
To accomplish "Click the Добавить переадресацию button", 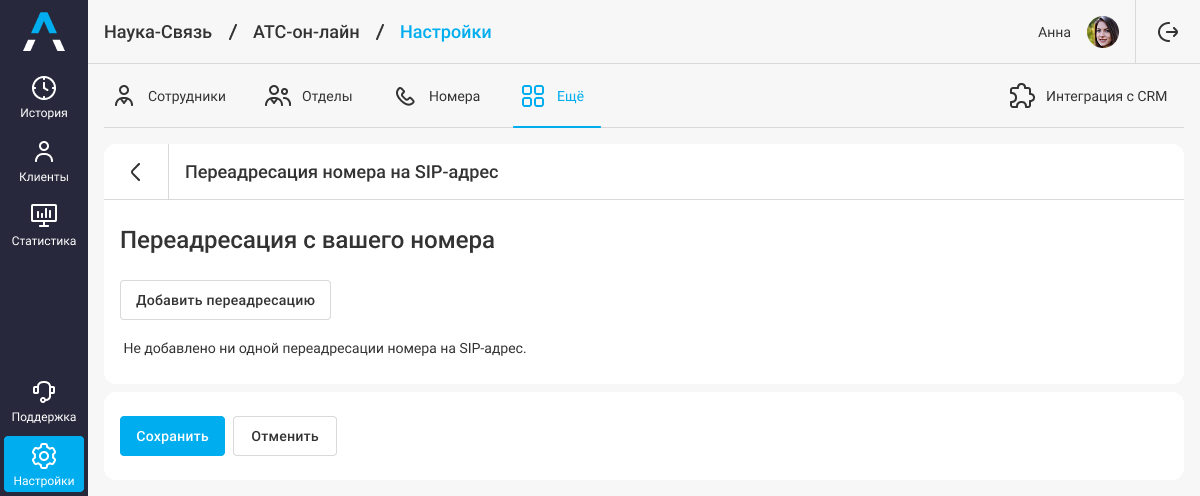I will coord(225,300).
